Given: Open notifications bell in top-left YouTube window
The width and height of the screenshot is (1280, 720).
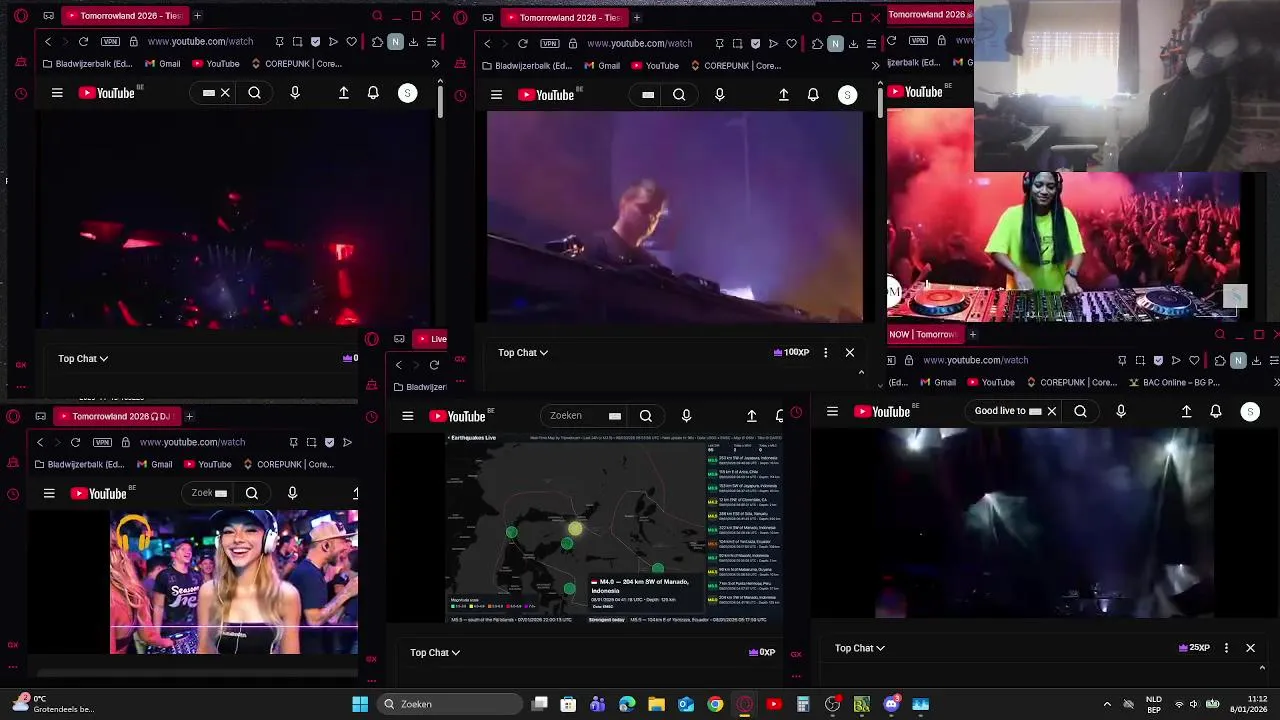Looking at the screenshot, I should click(x=373, y=93).
